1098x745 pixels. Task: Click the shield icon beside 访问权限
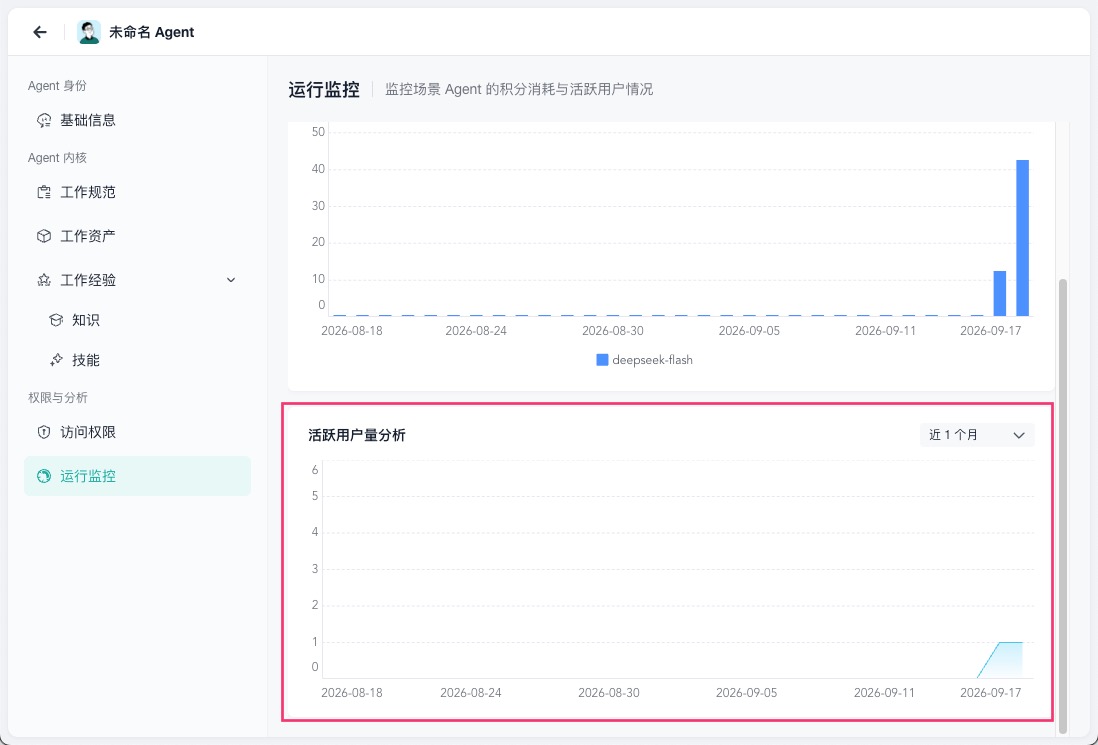(x=44, y=432)
